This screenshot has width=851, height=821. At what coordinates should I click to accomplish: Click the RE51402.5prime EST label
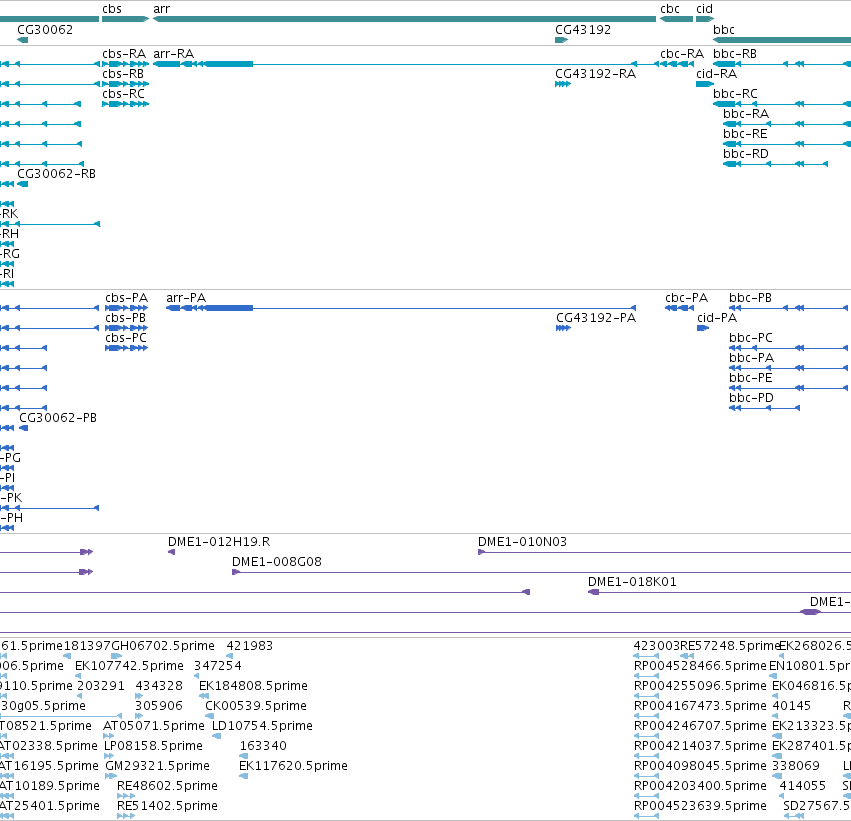click(x=167, y=807)
